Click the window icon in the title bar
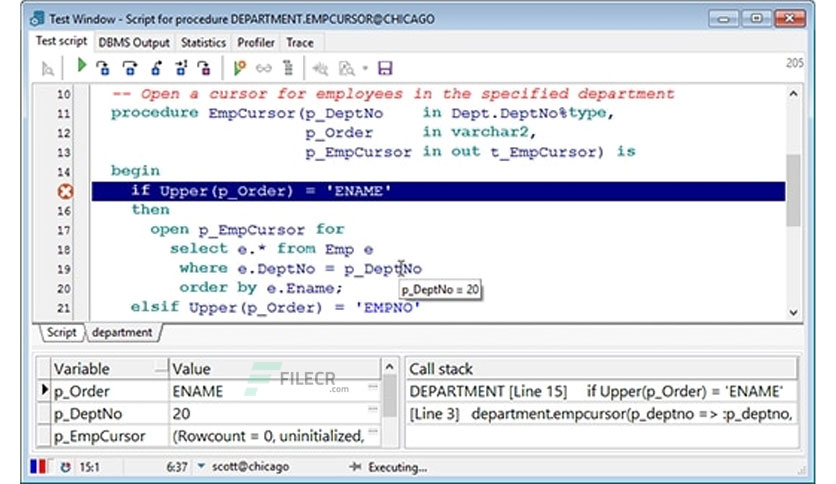 (x=37, y=19)
